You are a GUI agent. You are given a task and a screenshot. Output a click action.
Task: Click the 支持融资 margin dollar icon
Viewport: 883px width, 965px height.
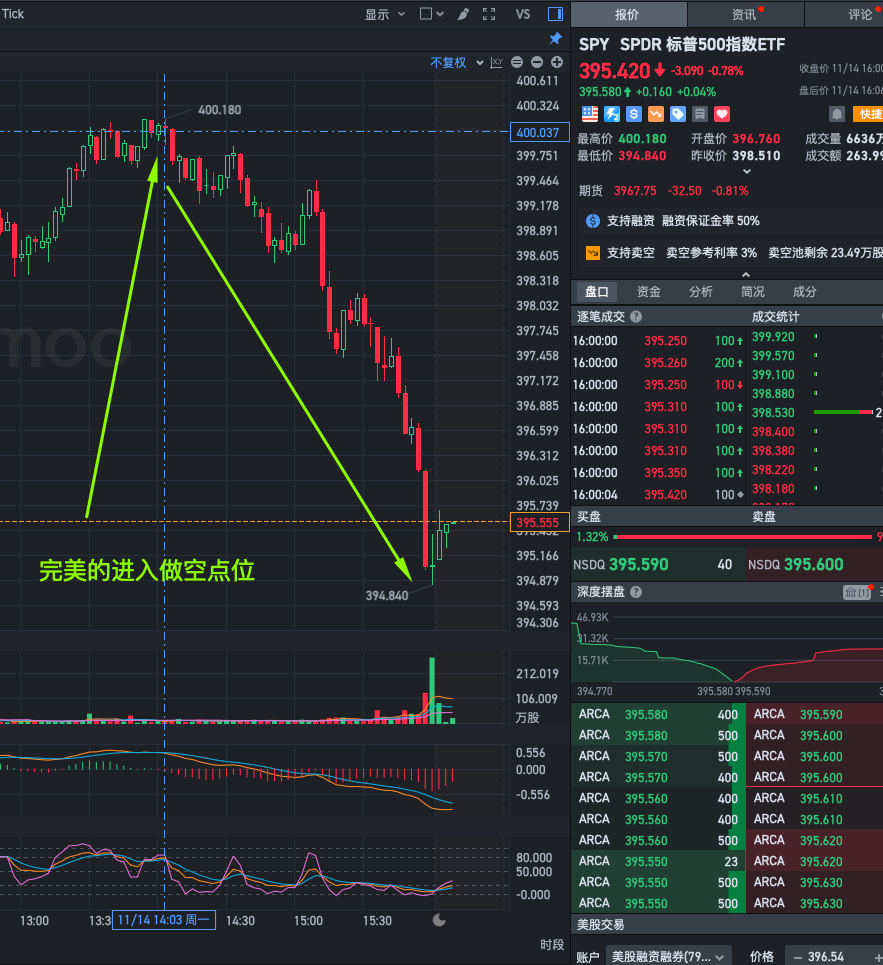[x=593, y=221]
